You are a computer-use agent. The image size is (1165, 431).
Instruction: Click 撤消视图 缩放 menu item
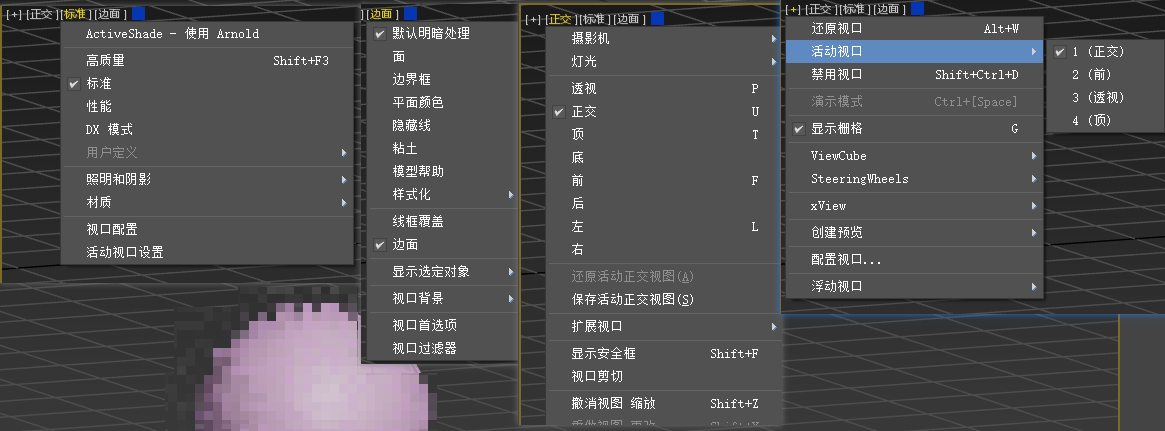pos(663,404)
